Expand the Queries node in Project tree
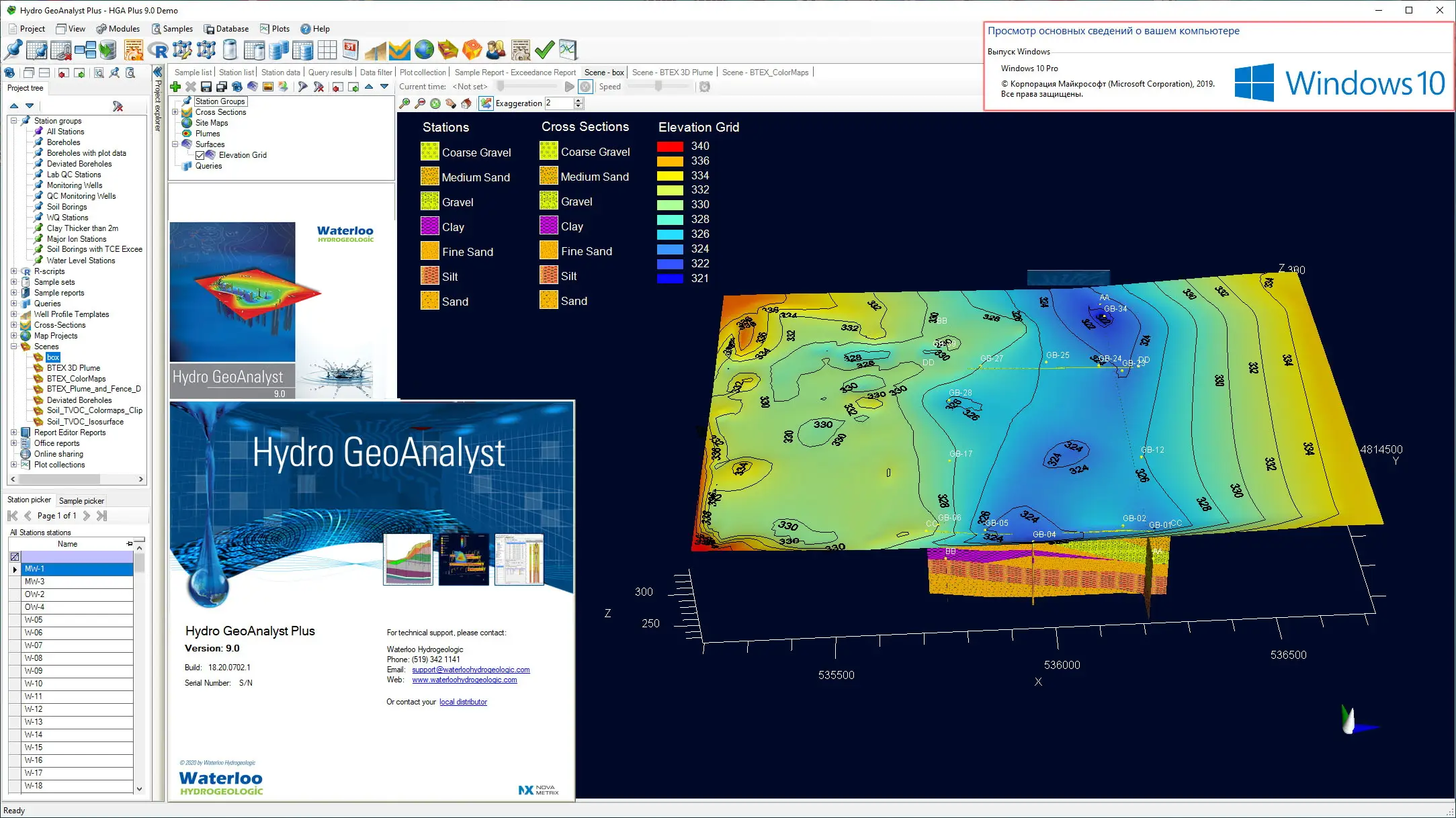This screenshot has height=818, width=1456. pos(13,304)
